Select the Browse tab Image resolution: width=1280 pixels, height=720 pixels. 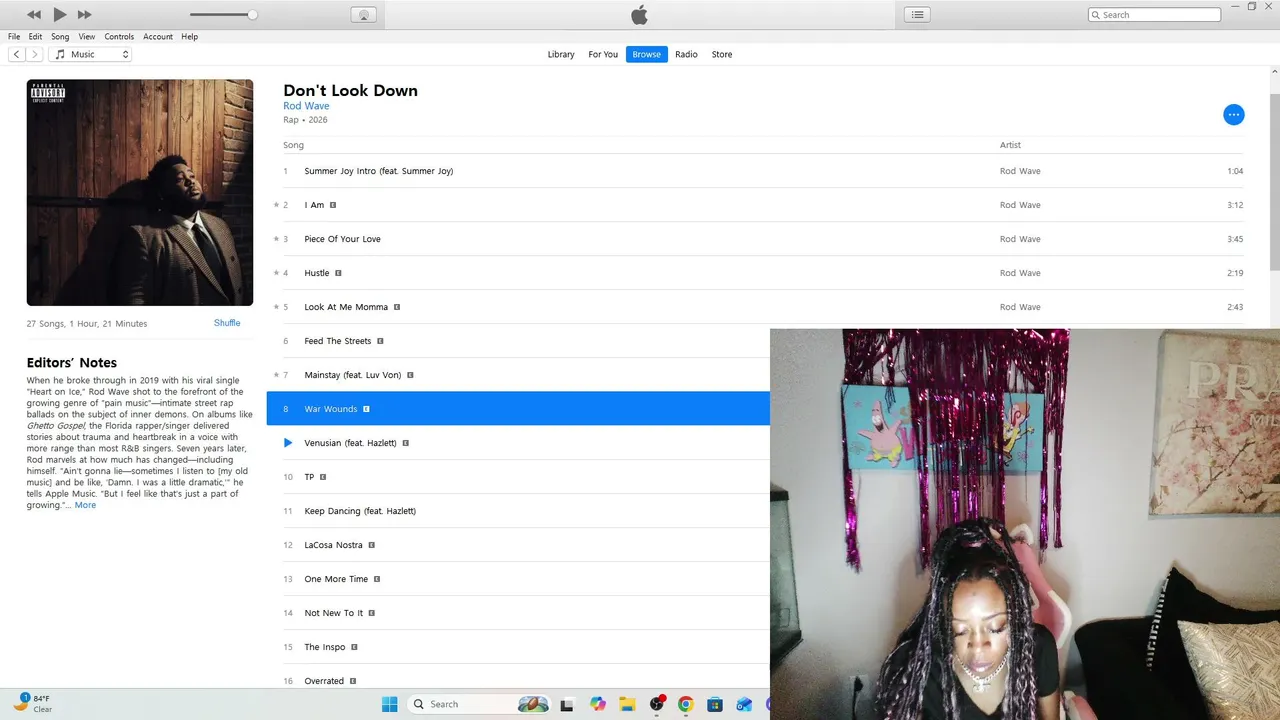[x=646, y=54]
